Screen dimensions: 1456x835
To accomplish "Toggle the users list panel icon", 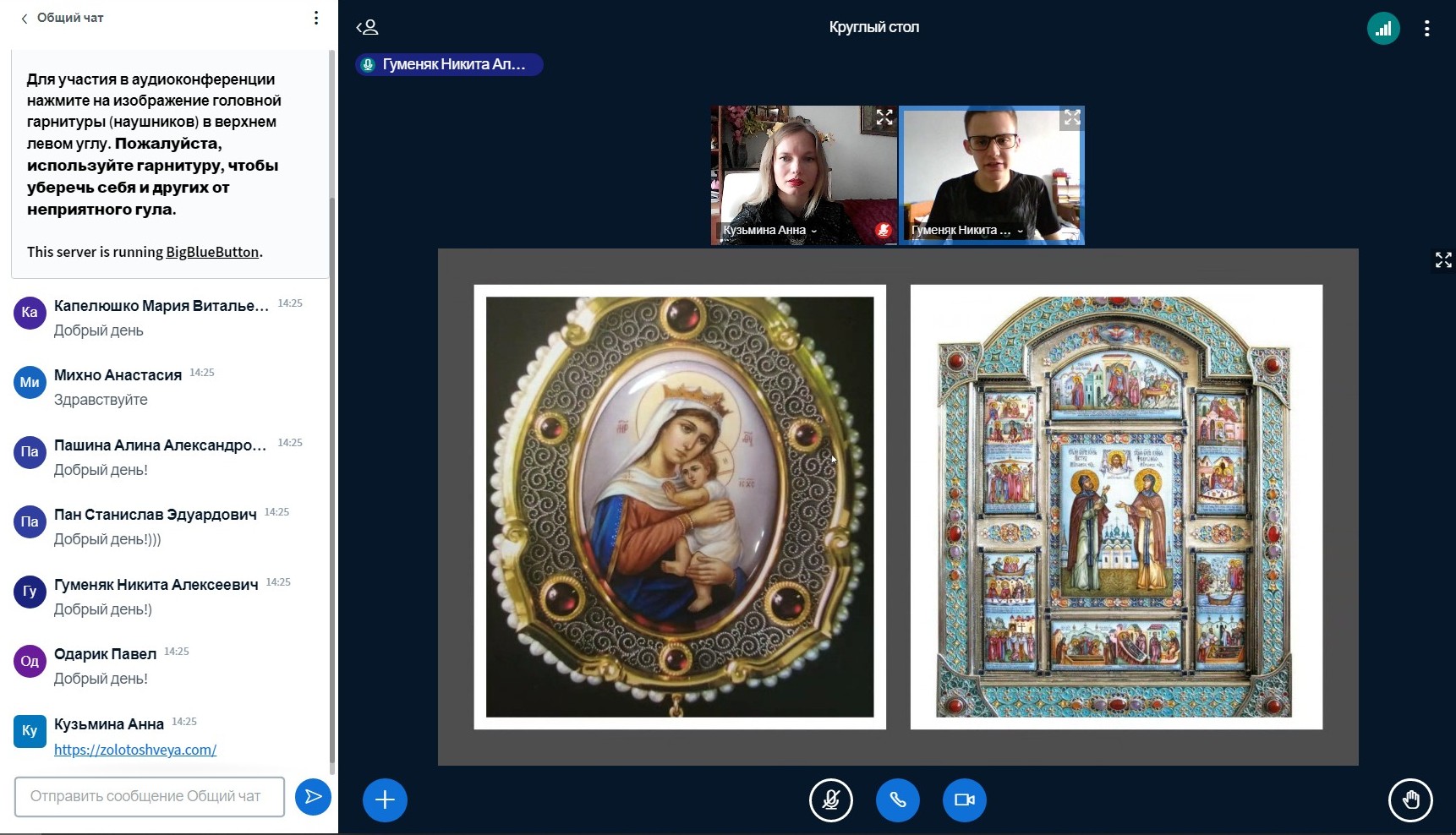I will 368,27.
